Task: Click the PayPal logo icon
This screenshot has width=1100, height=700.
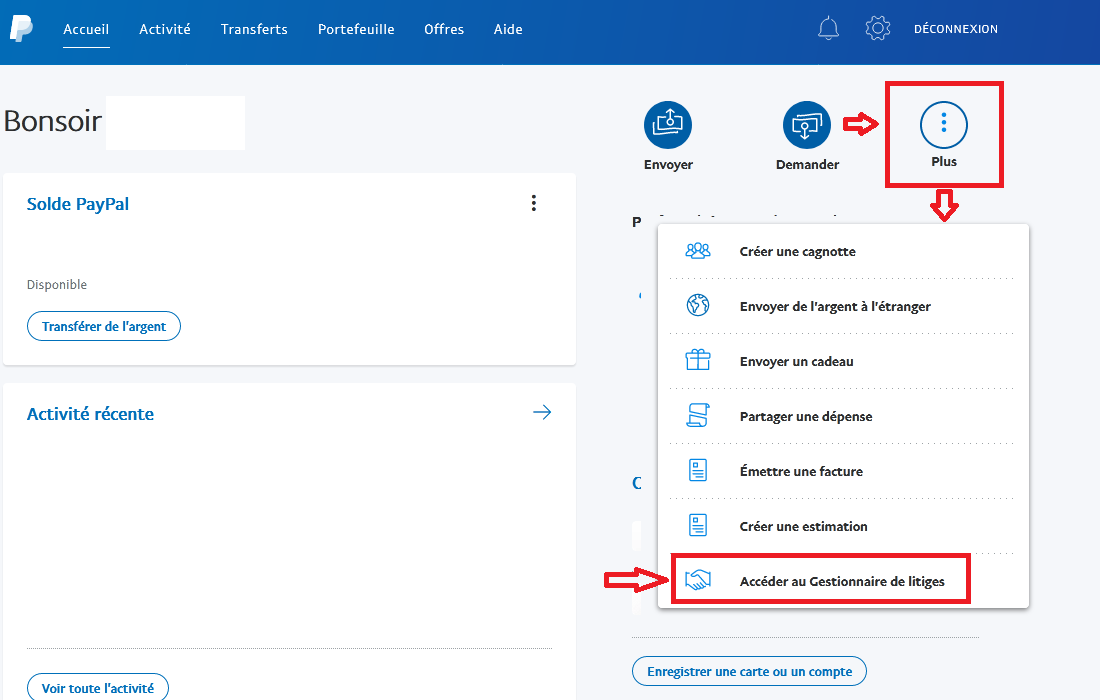Action: pos(21,29)
